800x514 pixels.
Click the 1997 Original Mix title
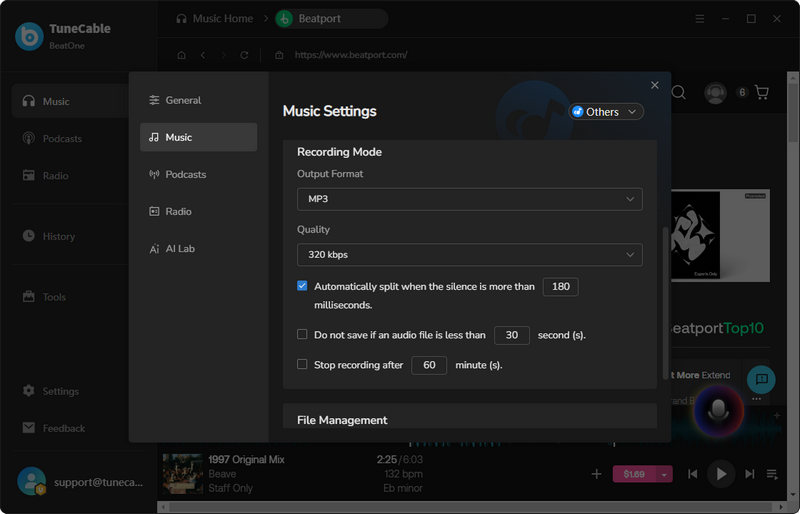pos(246,459)
